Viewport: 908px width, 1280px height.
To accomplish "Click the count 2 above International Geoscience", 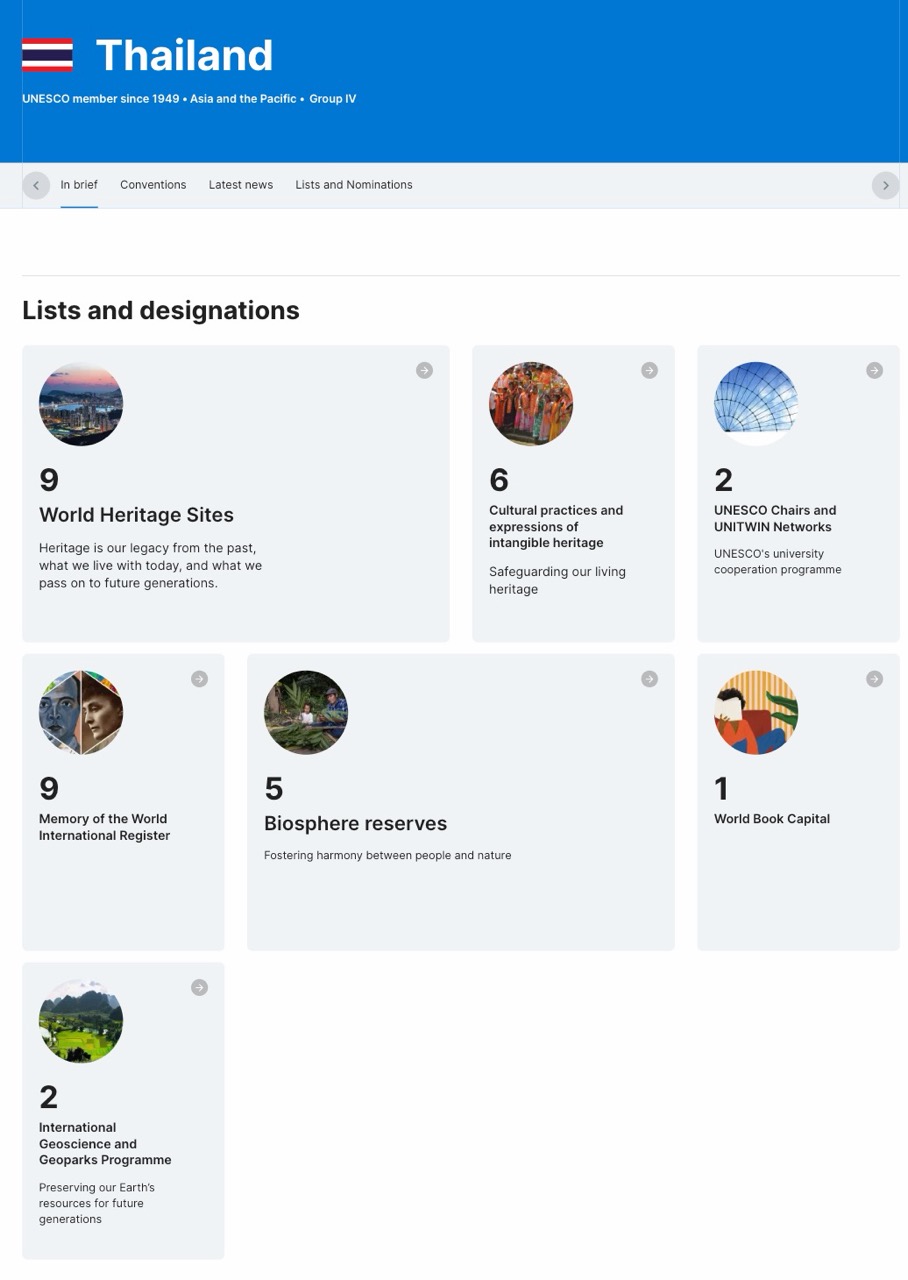I will (48, 1097).
